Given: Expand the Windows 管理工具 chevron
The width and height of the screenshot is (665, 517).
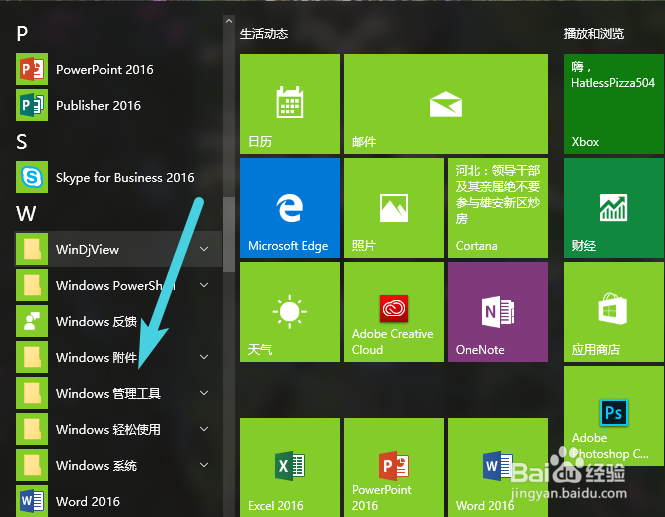Looking at the screenshot, I should [204, 393].
